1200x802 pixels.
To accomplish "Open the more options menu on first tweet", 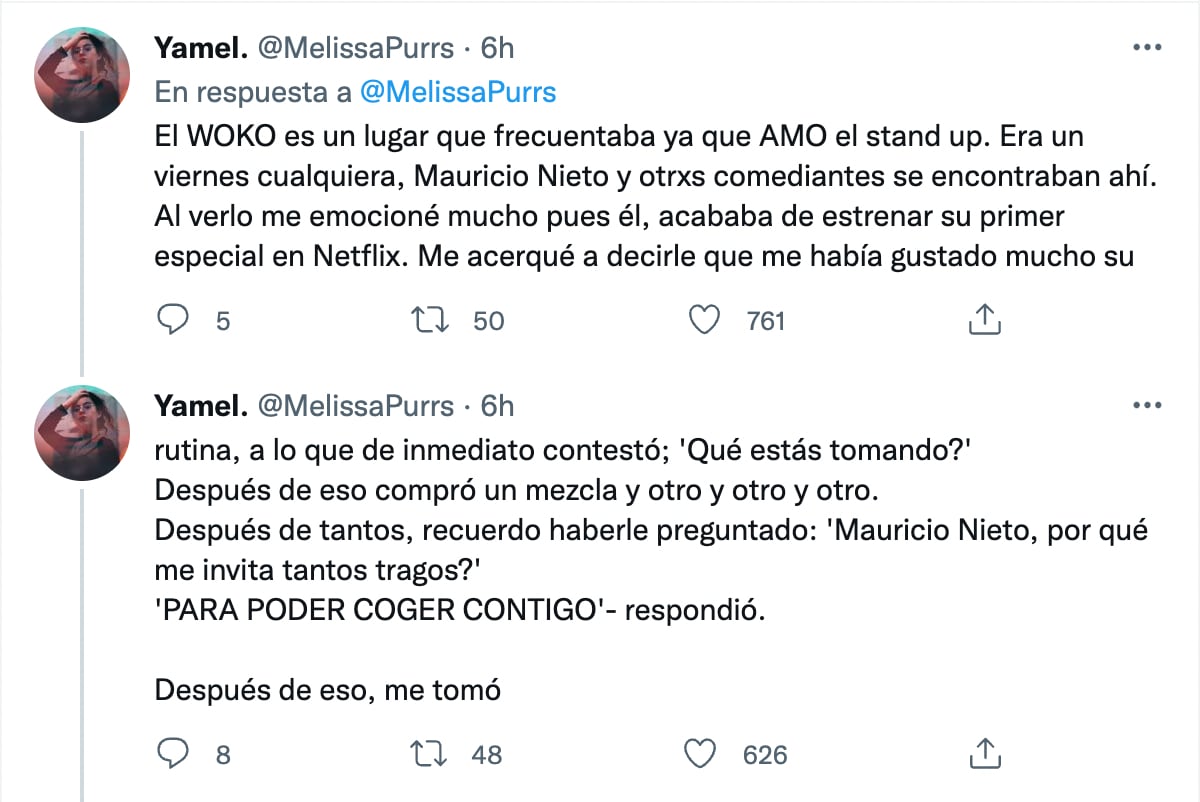I will (x=1145, y=47).
